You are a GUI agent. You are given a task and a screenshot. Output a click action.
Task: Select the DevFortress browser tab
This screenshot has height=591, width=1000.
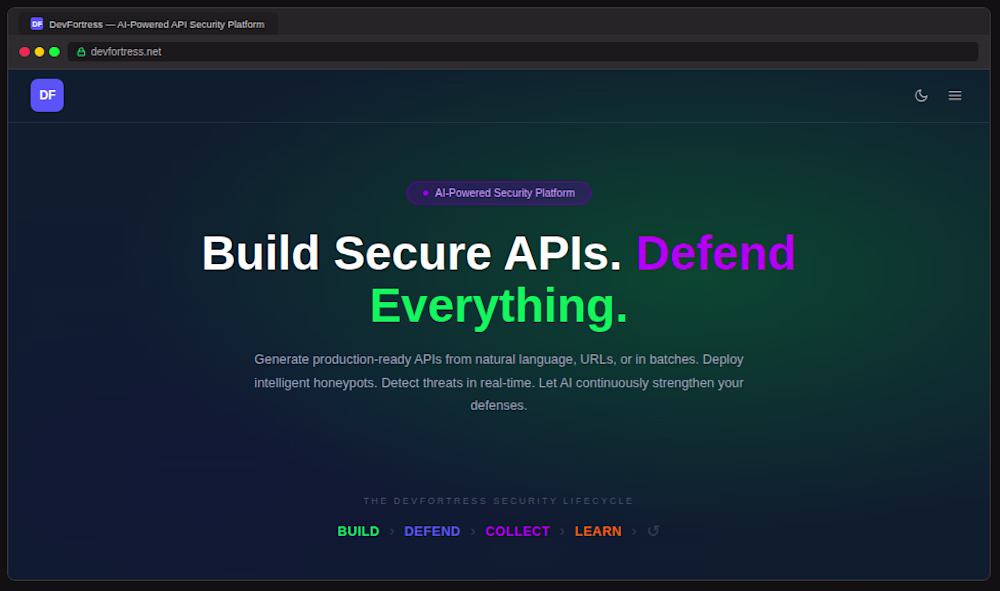pyautogui.click(x=148, y=24)
